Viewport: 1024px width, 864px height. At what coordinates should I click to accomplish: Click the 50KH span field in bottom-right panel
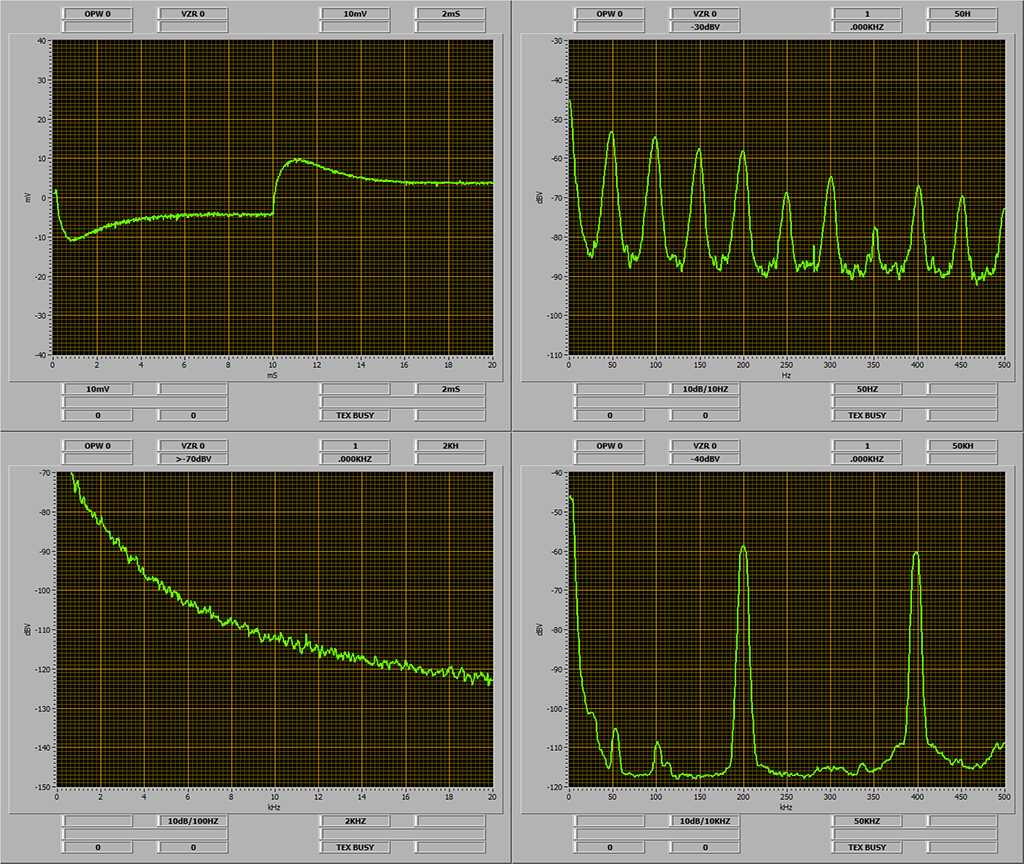click(x=961, y=446)
